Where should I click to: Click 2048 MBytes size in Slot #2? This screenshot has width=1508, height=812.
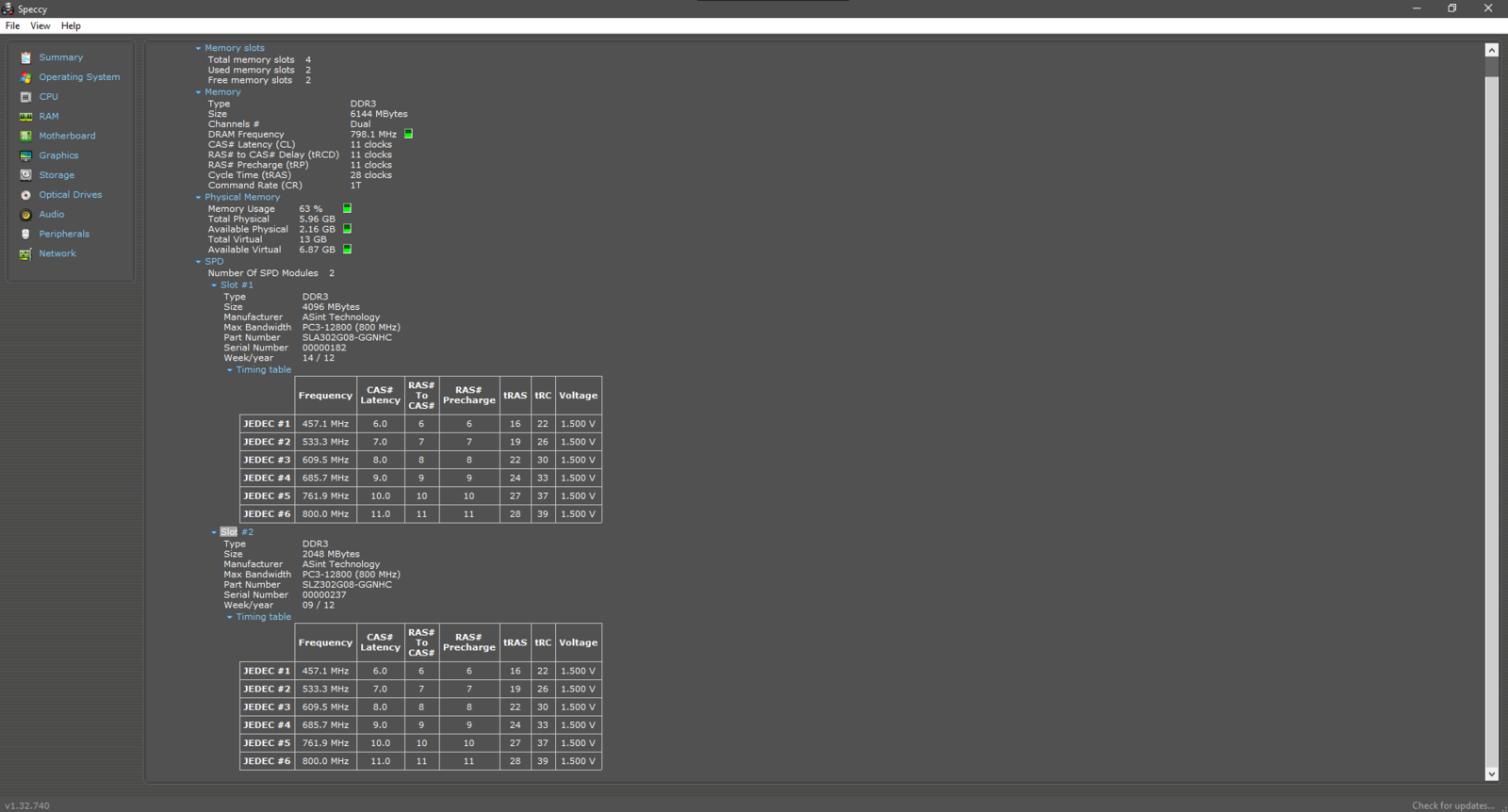coord(331,554)
